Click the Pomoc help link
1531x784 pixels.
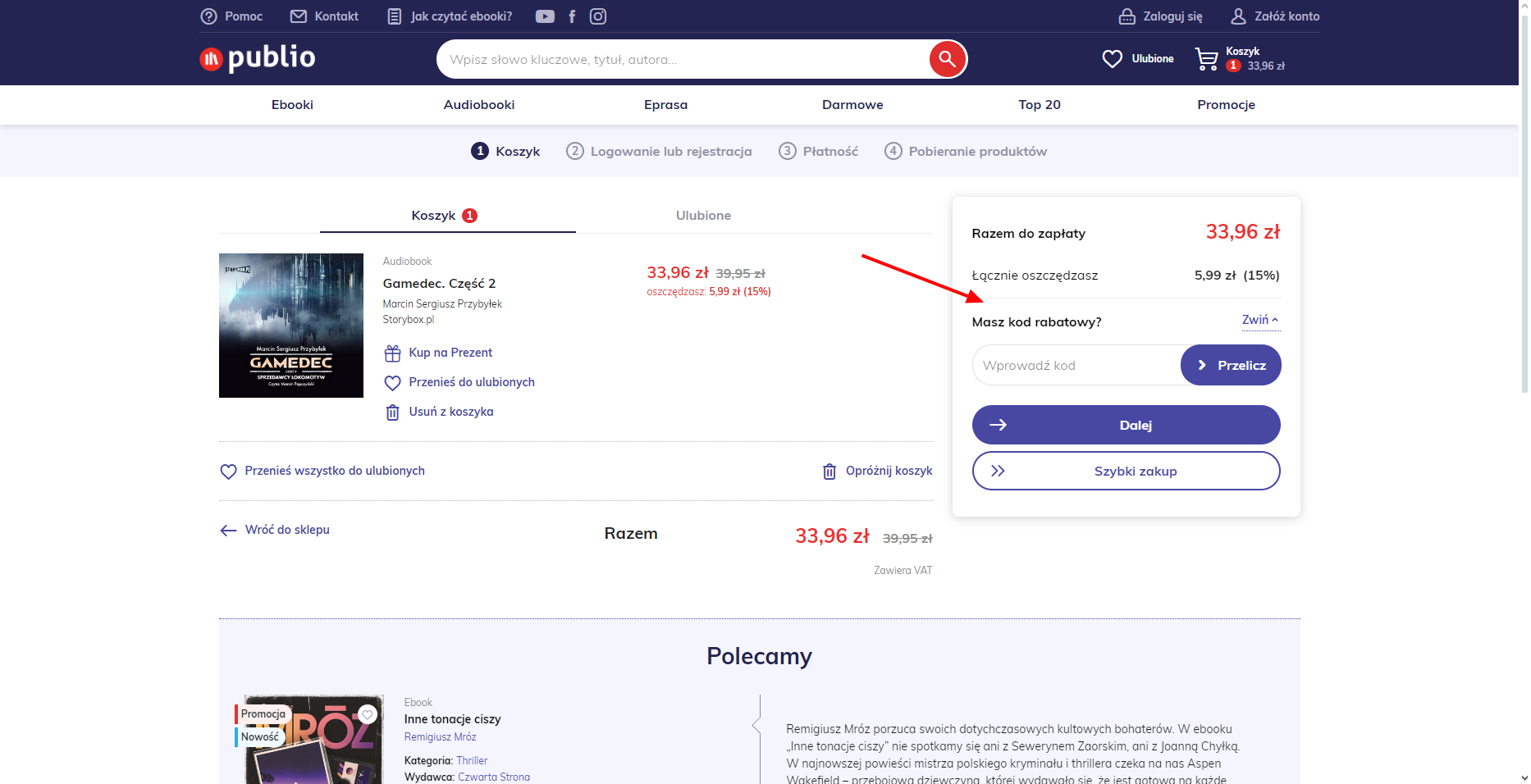point(232,16)
